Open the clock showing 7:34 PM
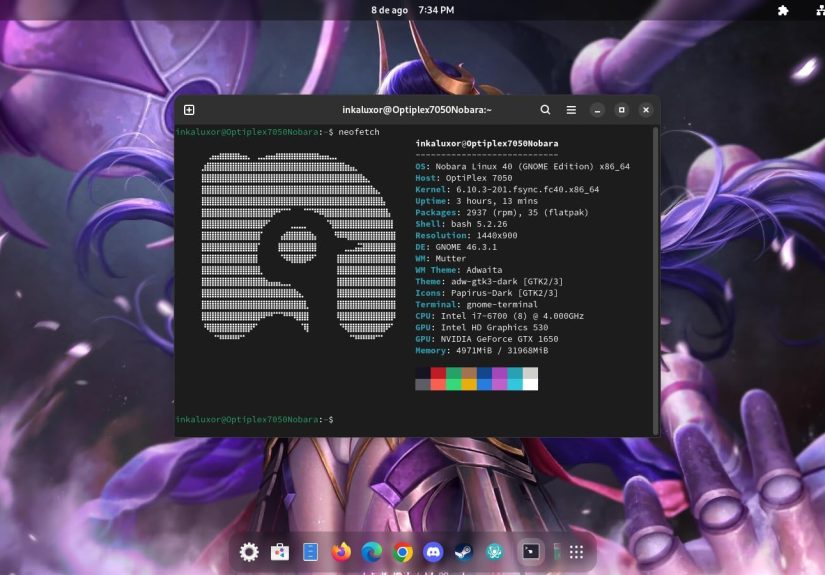Image resolution: width=825 pixels, height=575 pixels. pos(412,10)
